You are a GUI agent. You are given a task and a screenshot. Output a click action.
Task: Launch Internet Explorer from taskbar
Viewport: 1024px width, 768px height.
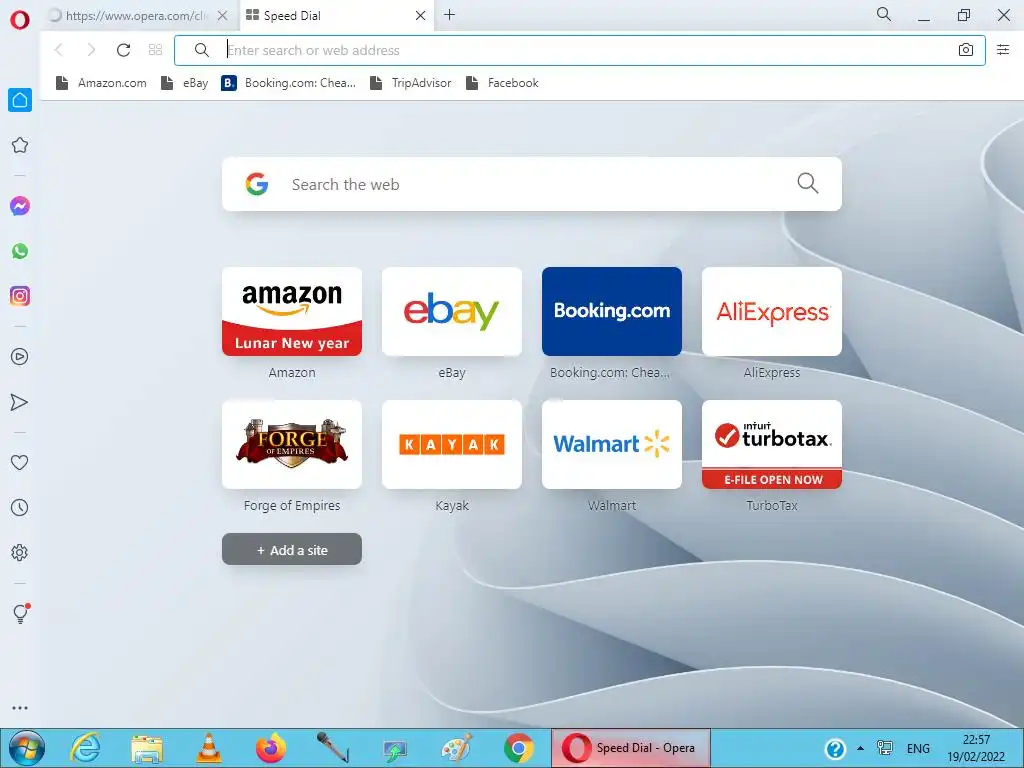(86, 748)
